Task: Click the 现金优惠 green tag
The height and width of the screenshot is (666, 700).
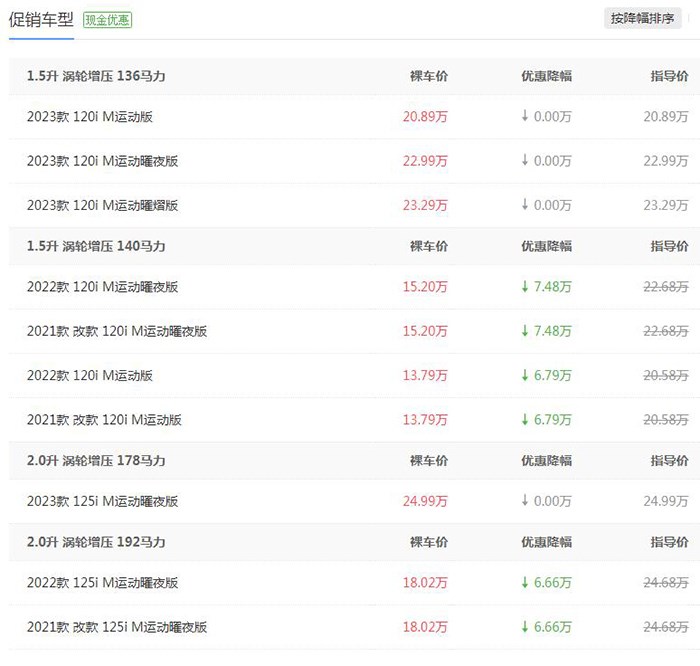Action: click(x=107, y=20)
